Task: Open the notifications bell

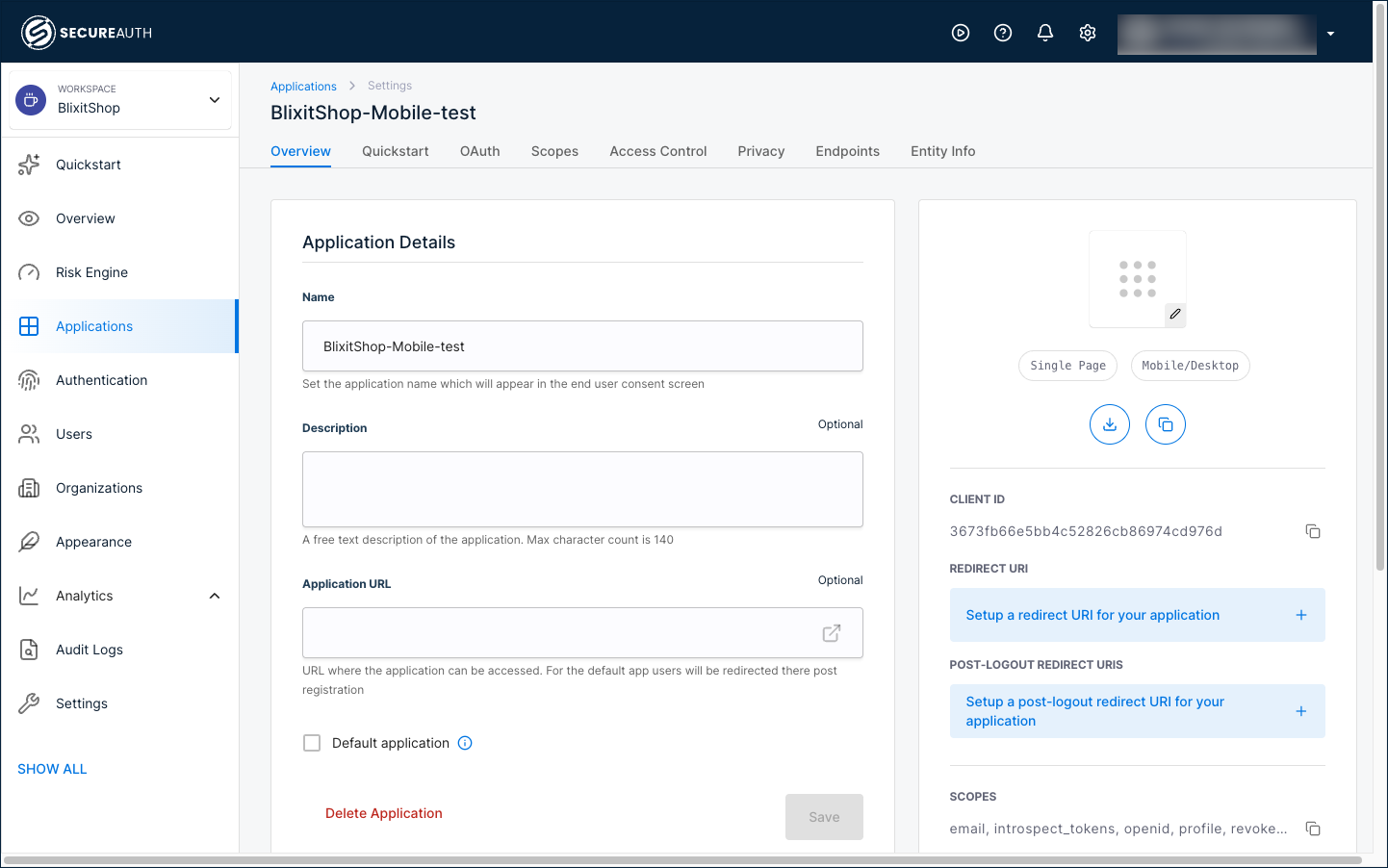Action: 1045,33
